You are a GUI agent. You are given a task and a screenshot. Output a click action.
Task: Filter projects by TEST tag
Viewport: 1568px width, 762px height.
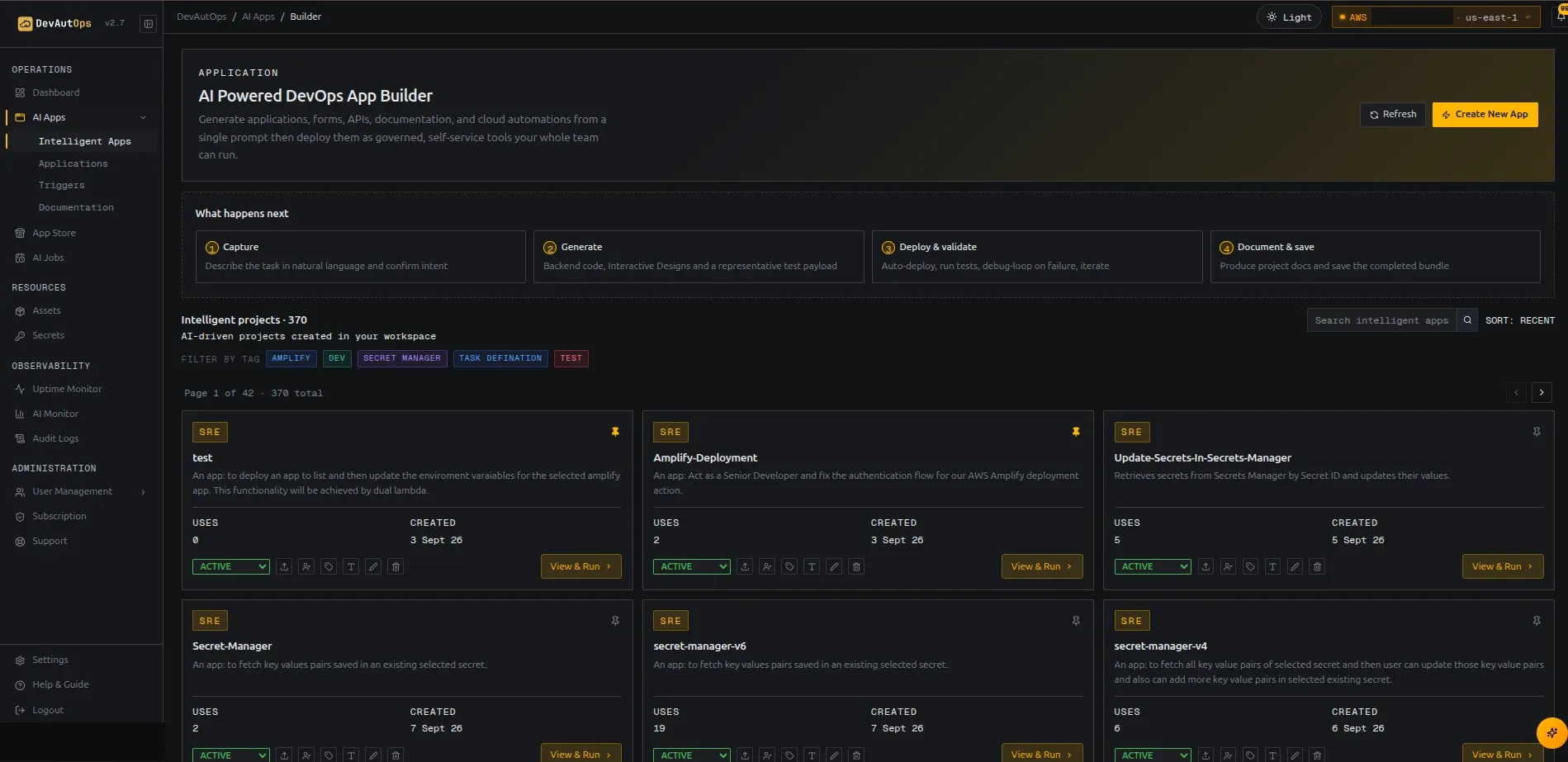571,358
